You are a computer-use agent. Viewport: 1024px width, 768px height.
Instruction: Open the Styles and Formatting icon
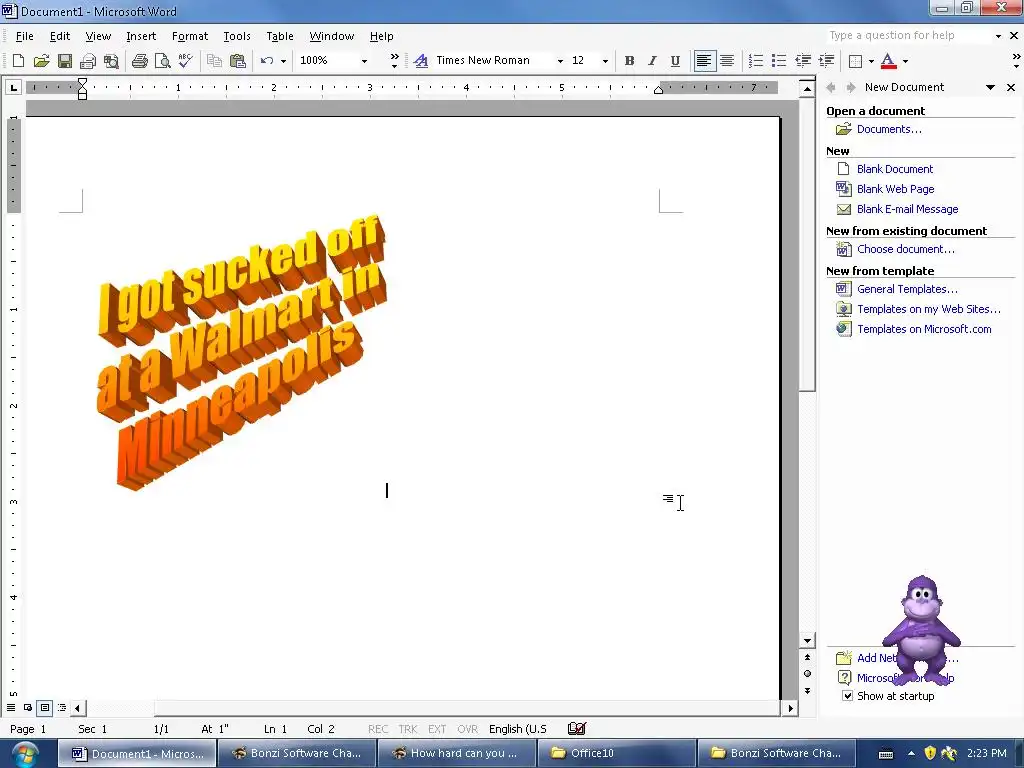pyautogui.click(x=421, y=61)
